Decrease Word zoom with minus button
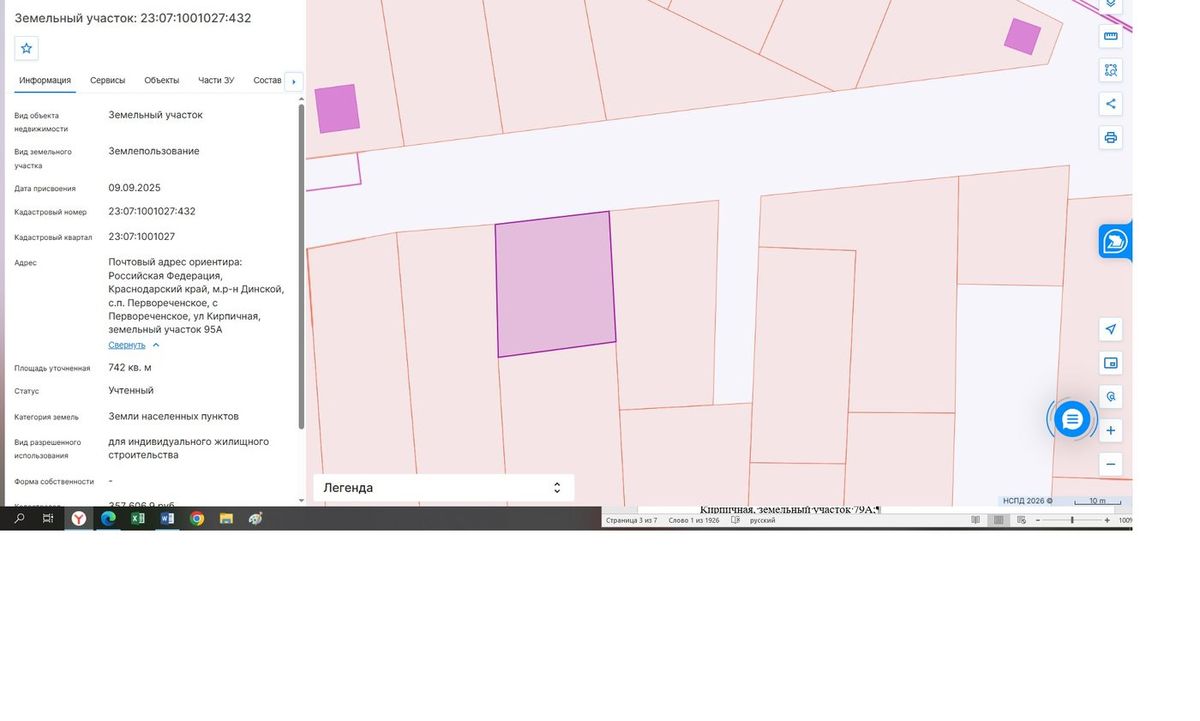Screen dimensions: 1200x721 pyautogui.click(x=1038, y=520)
